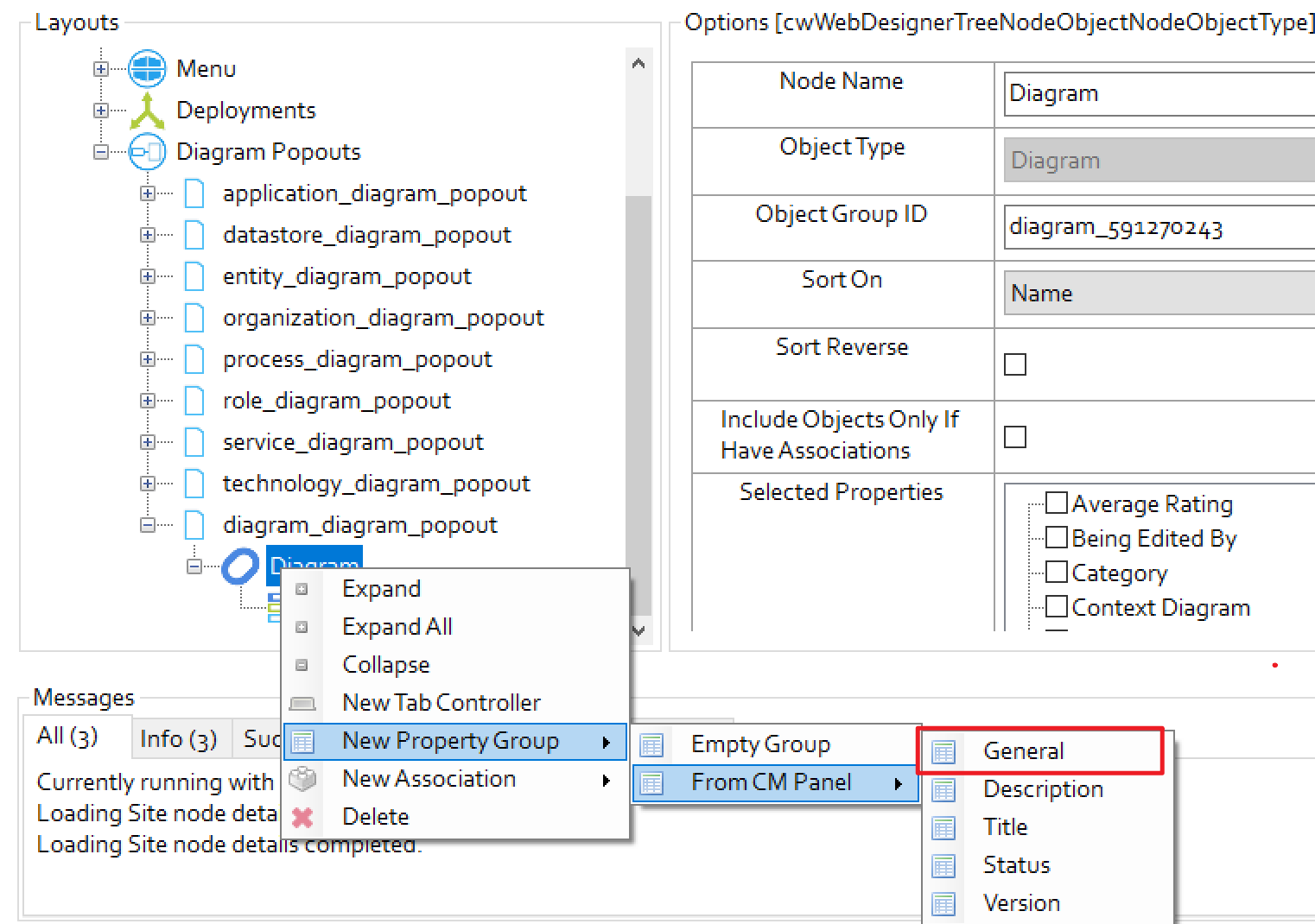This screenshot has width=1315, height=924.
Task: Check the Category property
Action: pos(1056,572)
